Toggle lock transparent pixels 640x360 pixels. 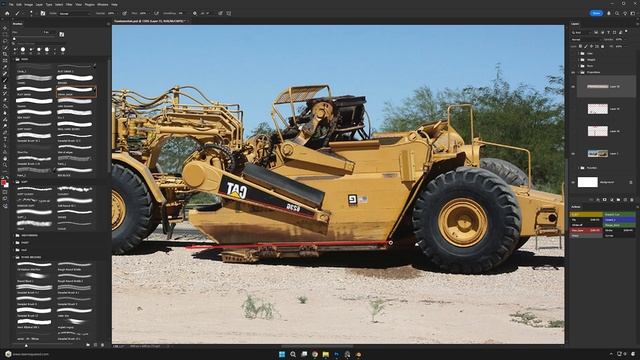(x=580, y=46)
